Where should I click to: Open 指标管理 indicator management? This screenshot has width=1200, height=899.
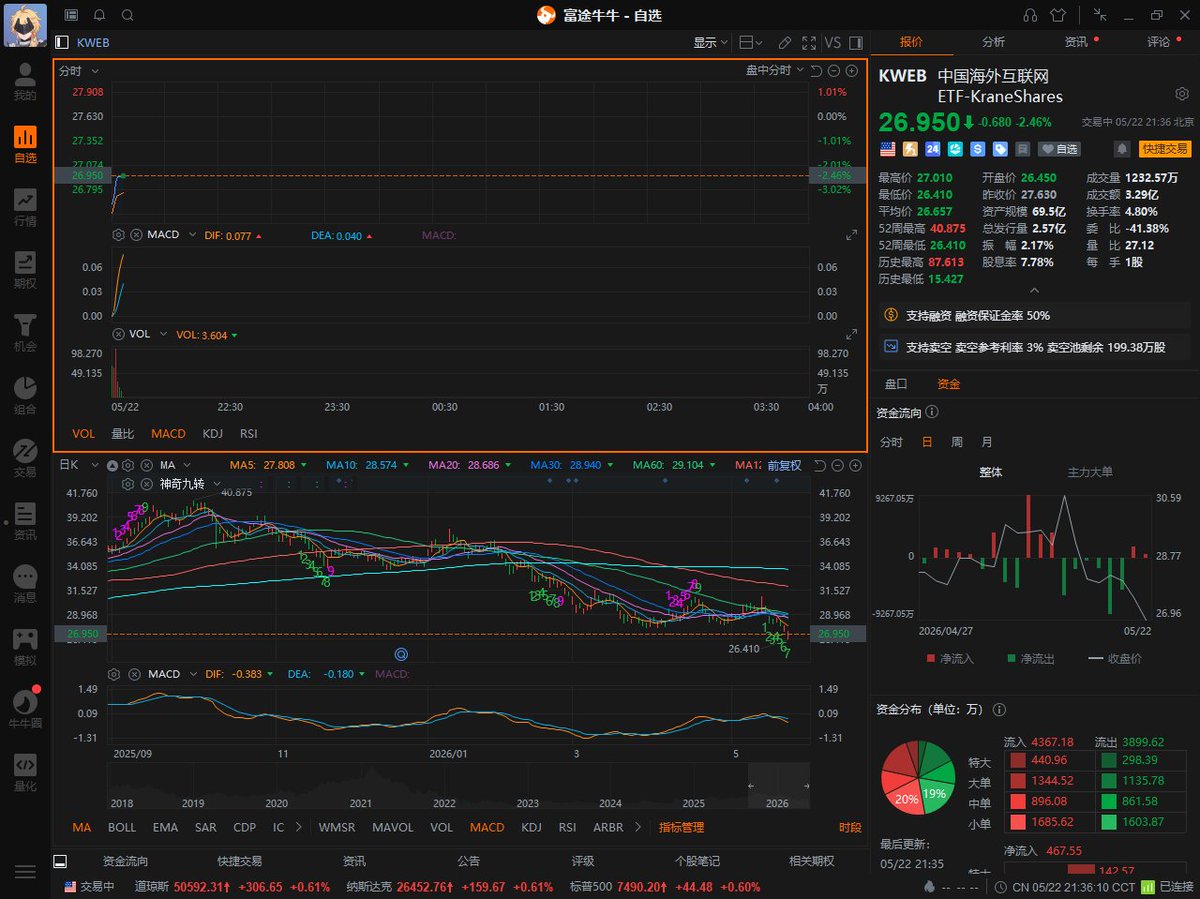[681, 827]
